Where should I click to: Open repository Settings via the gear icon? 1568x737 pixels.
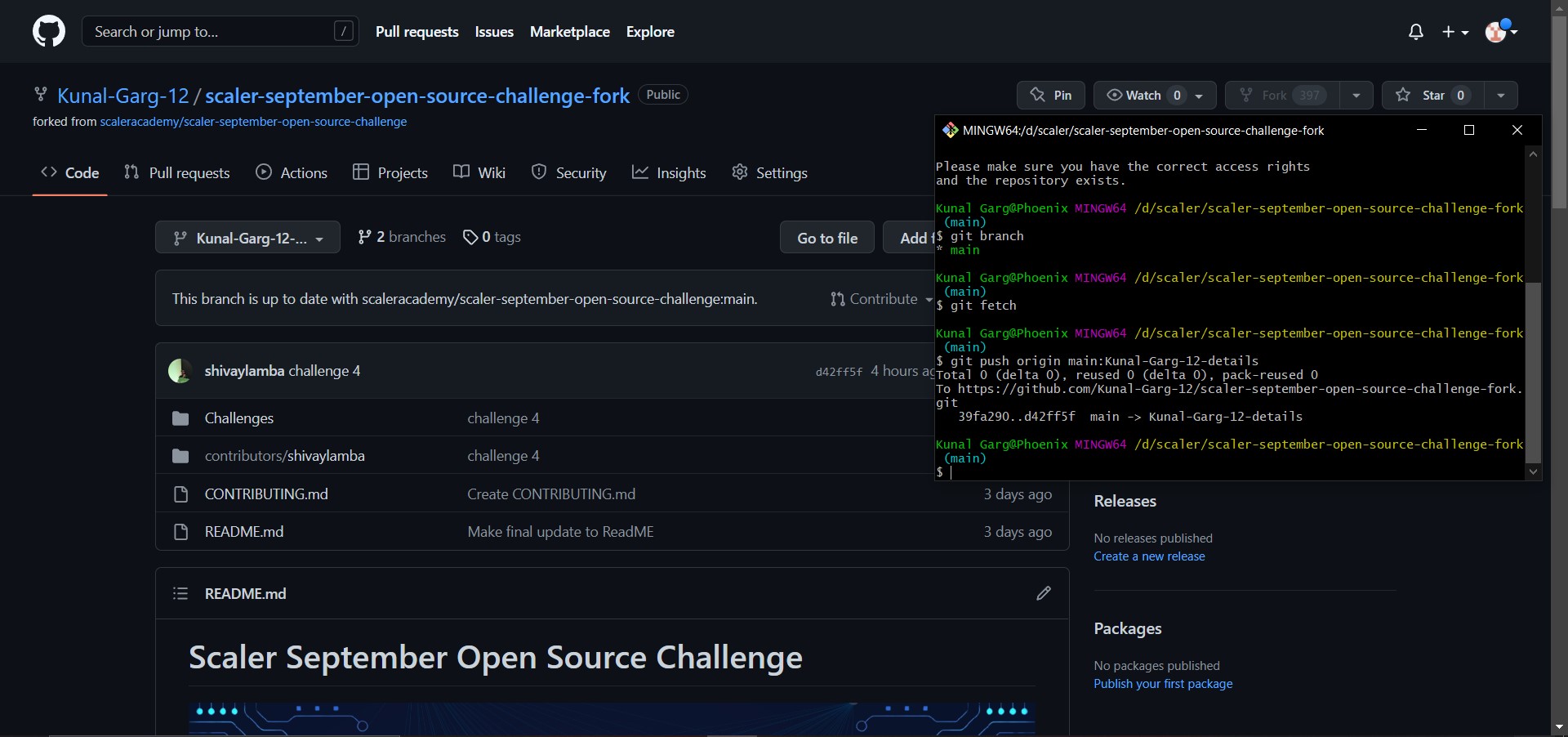click(x=739, y=172)
